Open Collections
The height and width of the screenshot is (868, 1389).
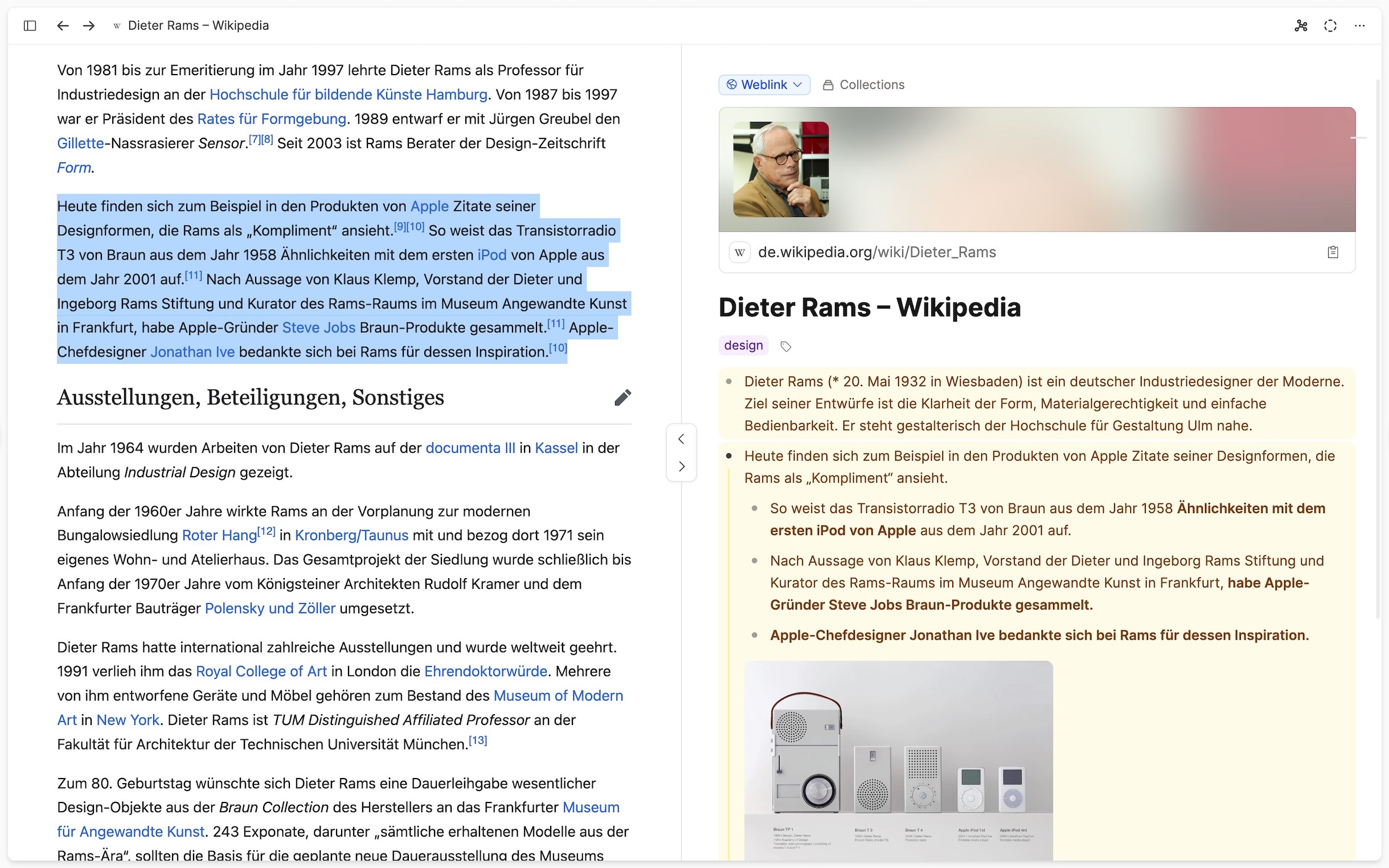click(x=864, y=84)
